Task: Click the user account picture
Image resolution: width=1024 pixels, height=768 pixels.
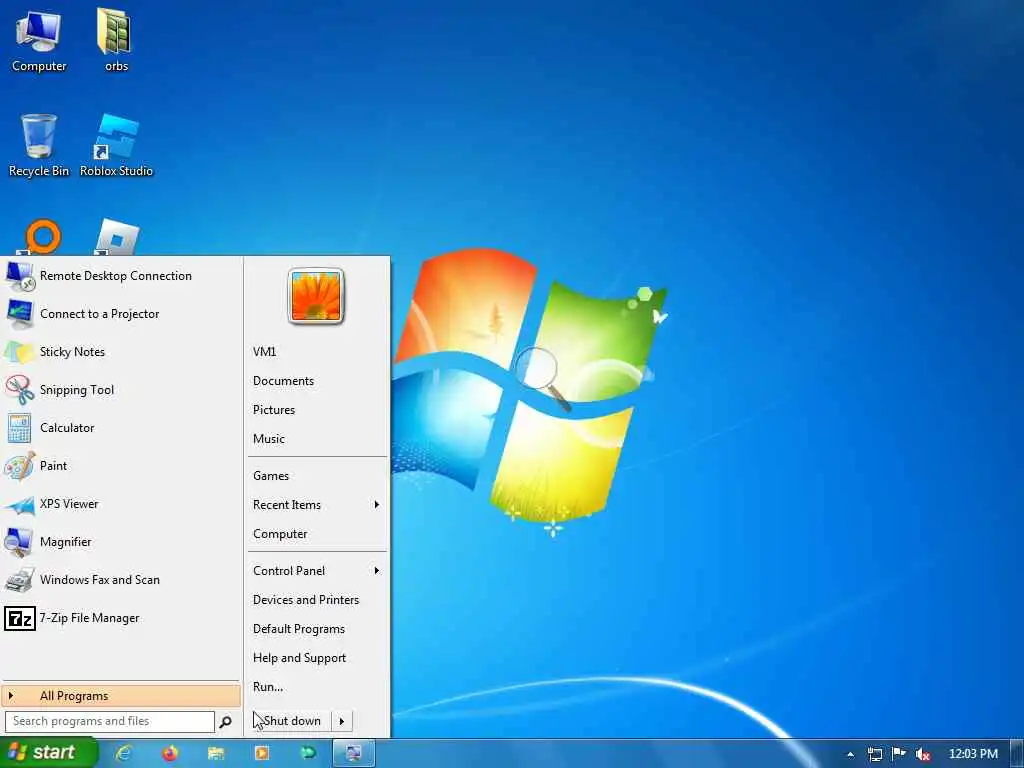Action: click(x=315, y=296)
